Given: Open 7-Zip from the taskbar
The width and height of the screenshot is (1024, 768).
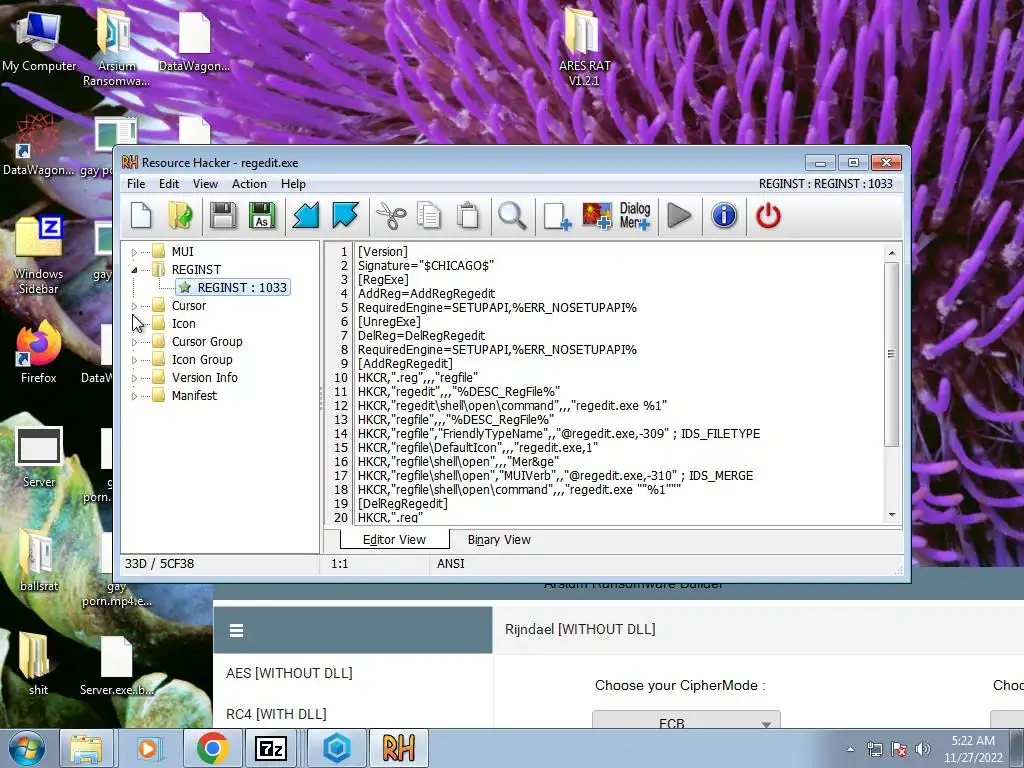Looking at the screenshot, I should pyautogui.click(x=271, y=748).
